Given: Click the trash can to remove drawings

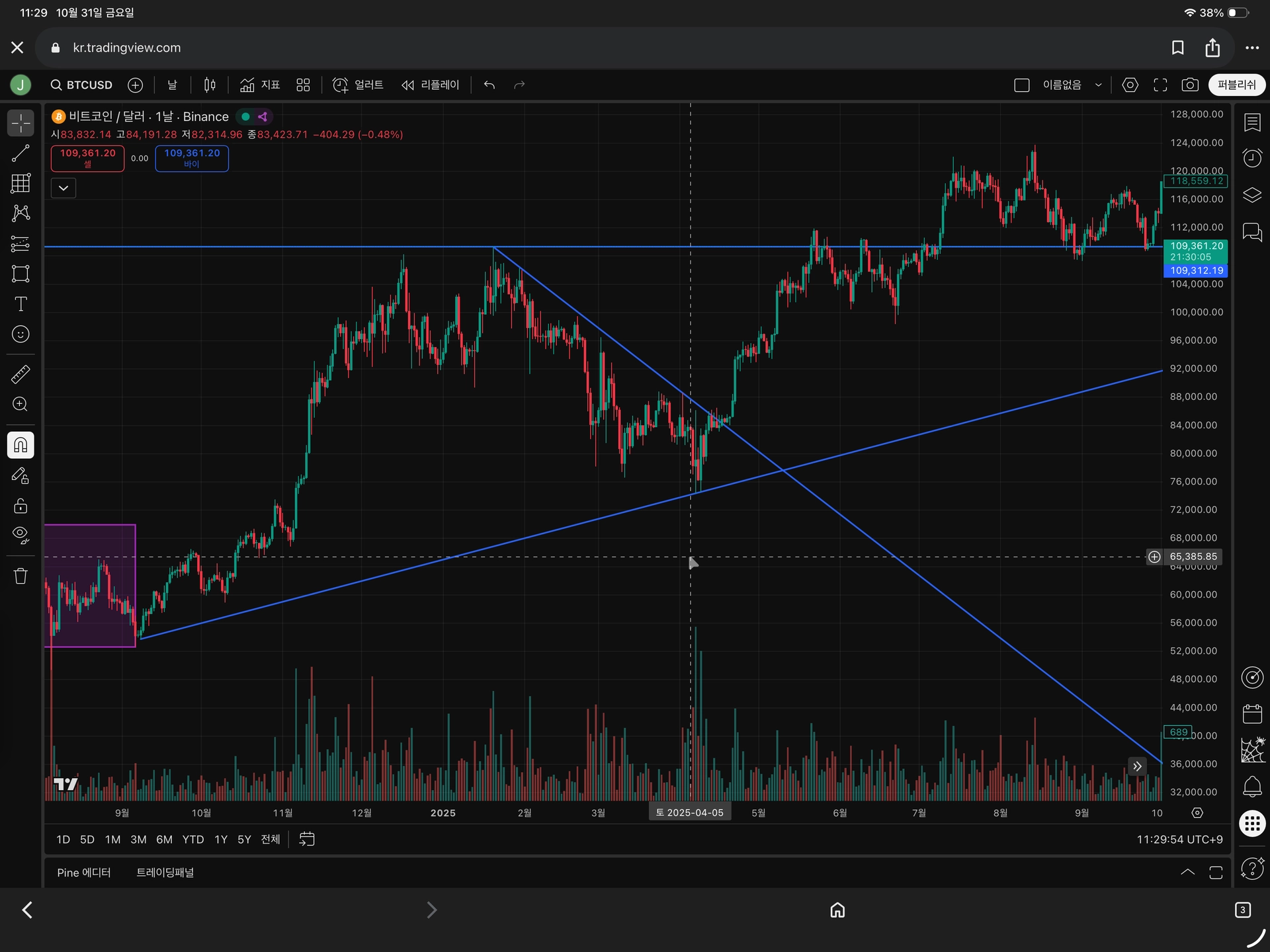Looking at the screenshot, I should coord(21,576).
